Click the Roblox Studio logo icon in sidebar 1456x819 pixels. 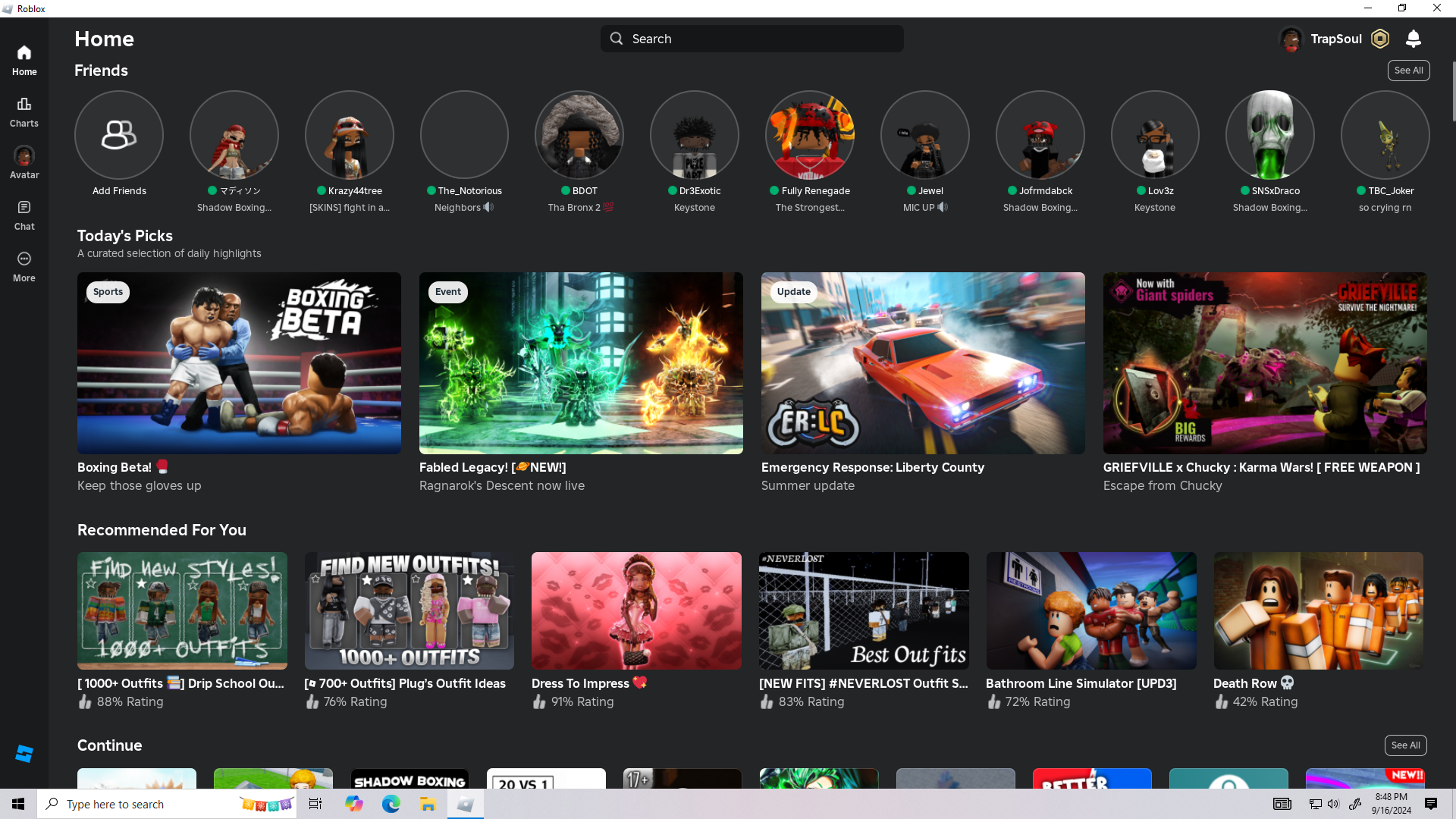(x=24, y=754)
